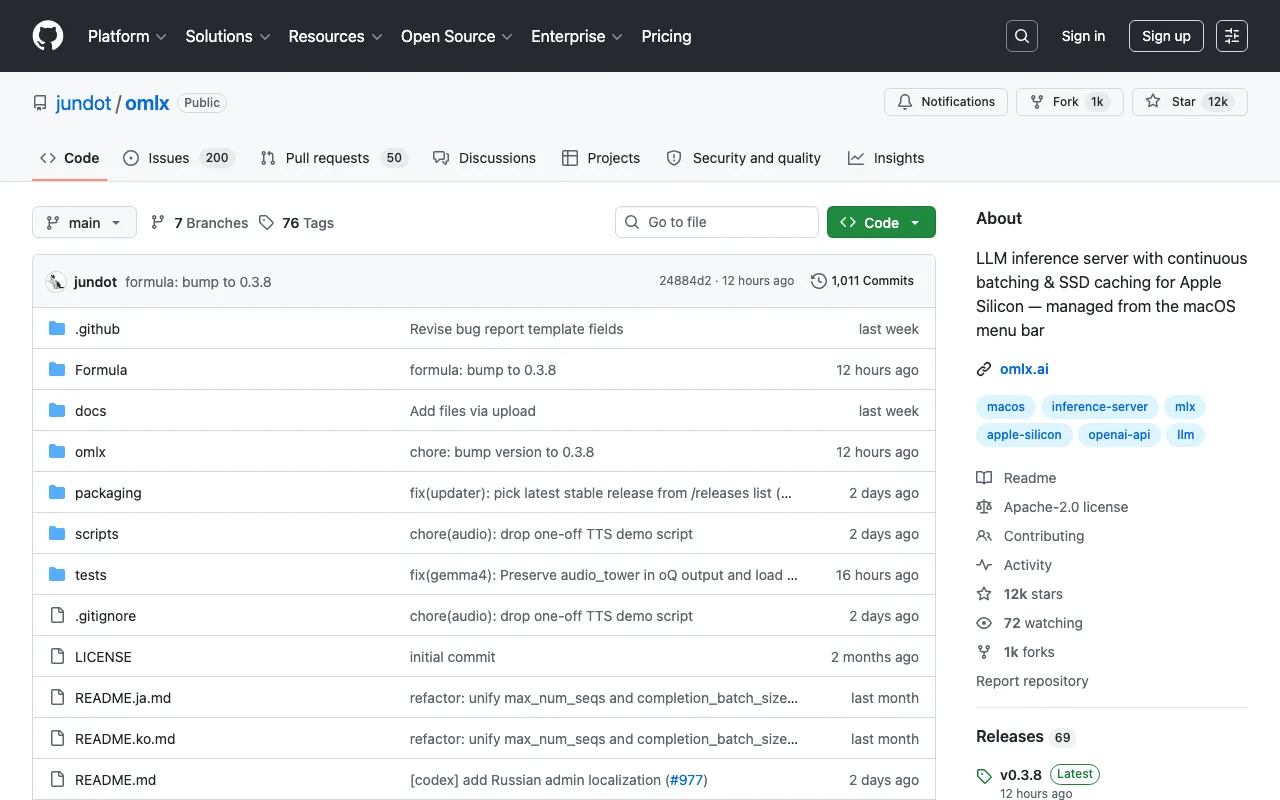Click the .gitignore file icon

pyautogui.click(x=57, y=616)
